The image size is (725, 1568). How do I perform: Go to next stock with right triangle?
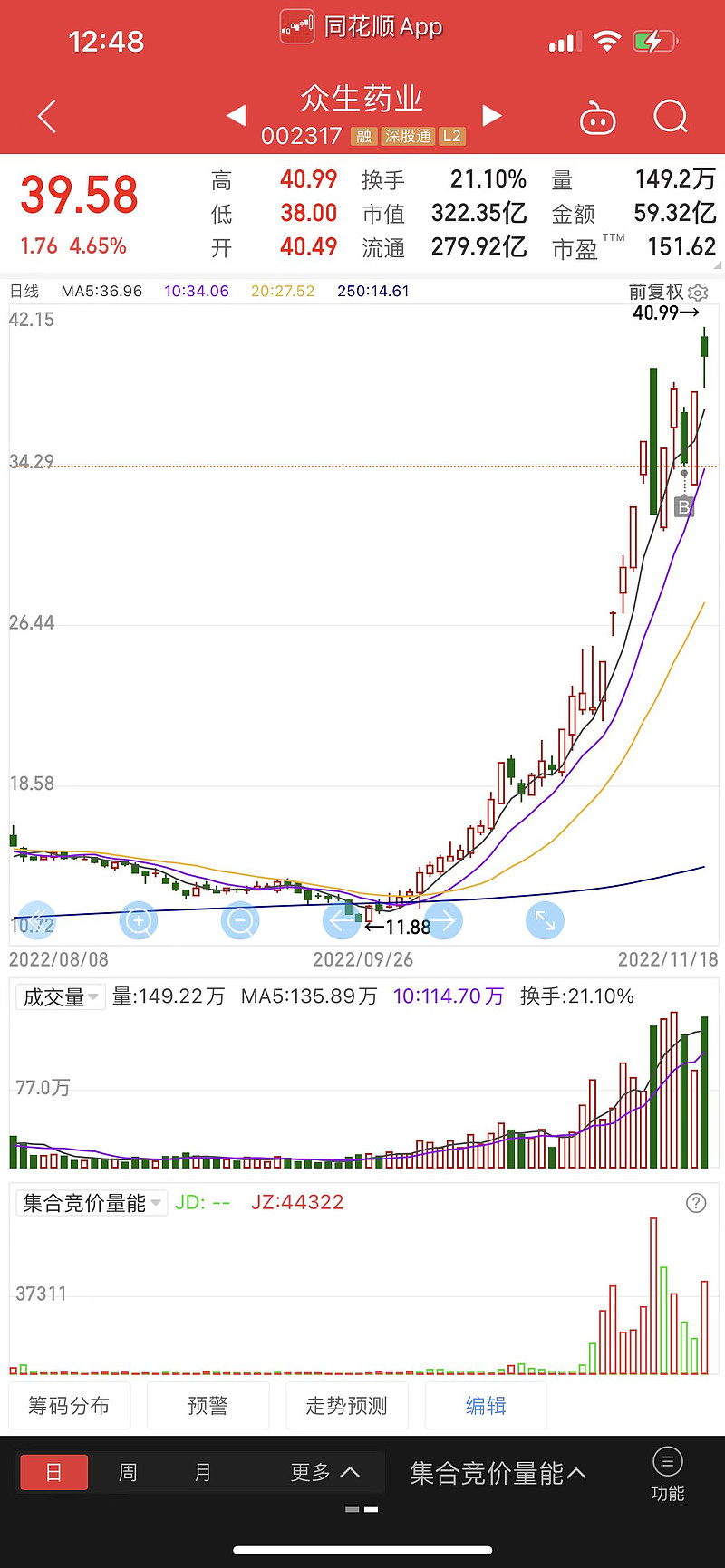492,115
